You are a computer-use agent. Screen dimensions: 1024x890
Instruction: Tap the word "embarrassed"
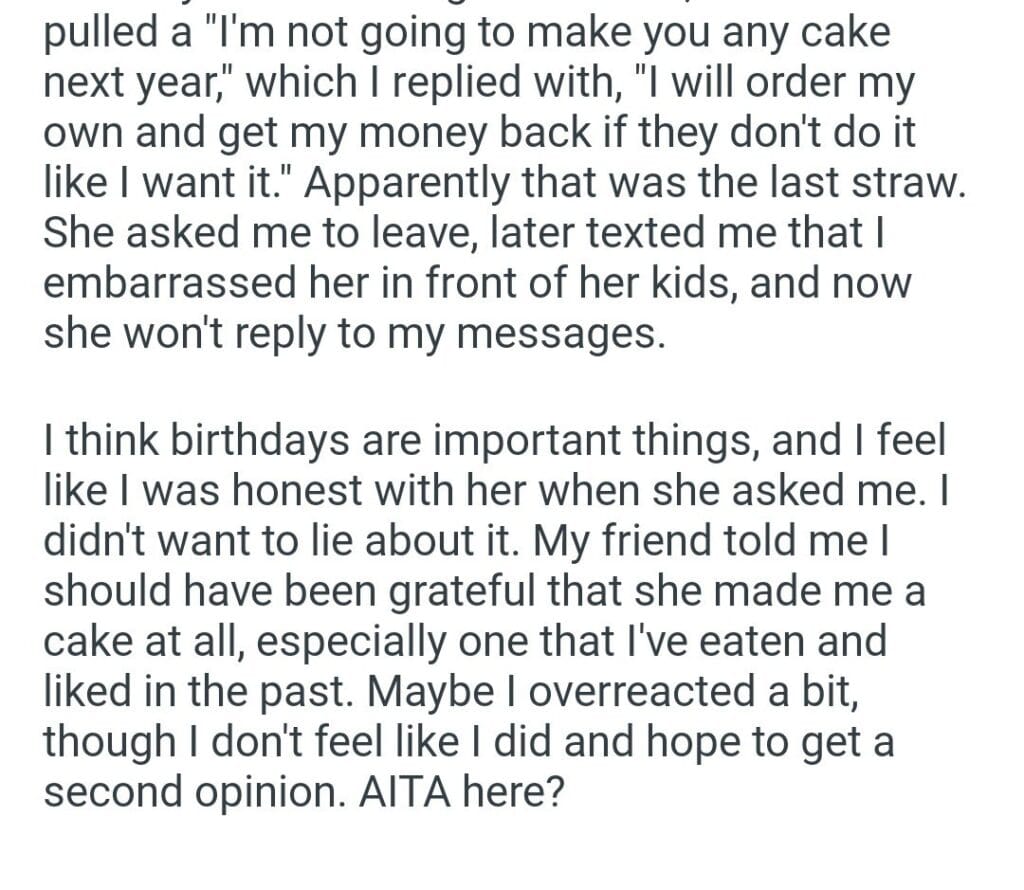[168, 283]
